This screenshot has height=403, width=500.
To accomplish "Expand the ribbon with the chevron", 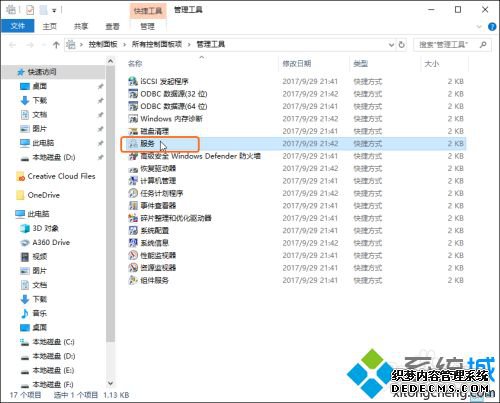I will [479, 27].
